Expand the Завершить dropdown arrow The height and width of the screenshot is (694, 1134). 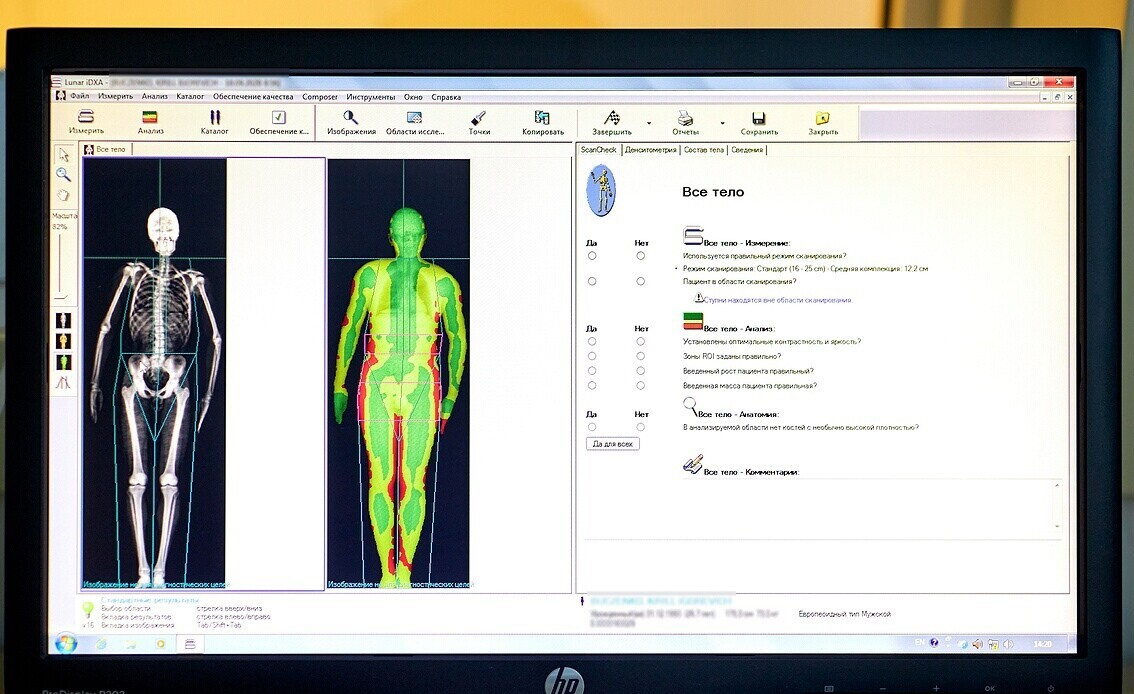[649, 124]
